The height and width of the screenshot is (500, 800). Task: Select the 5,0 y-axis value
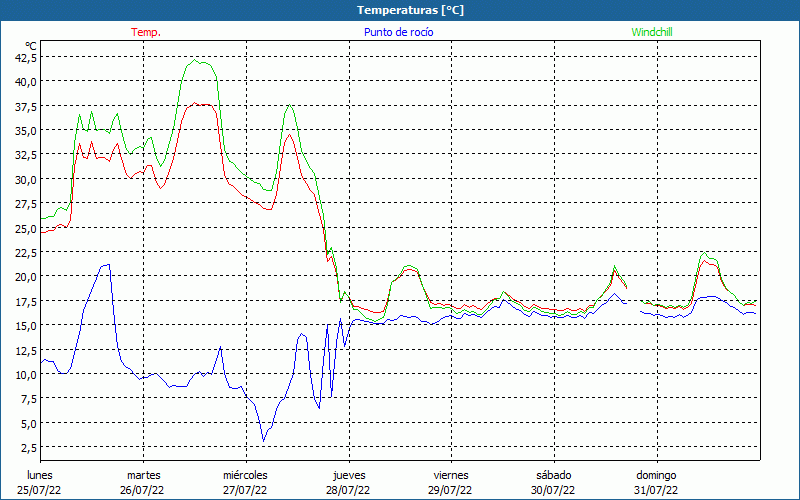(x=28, y=423)
